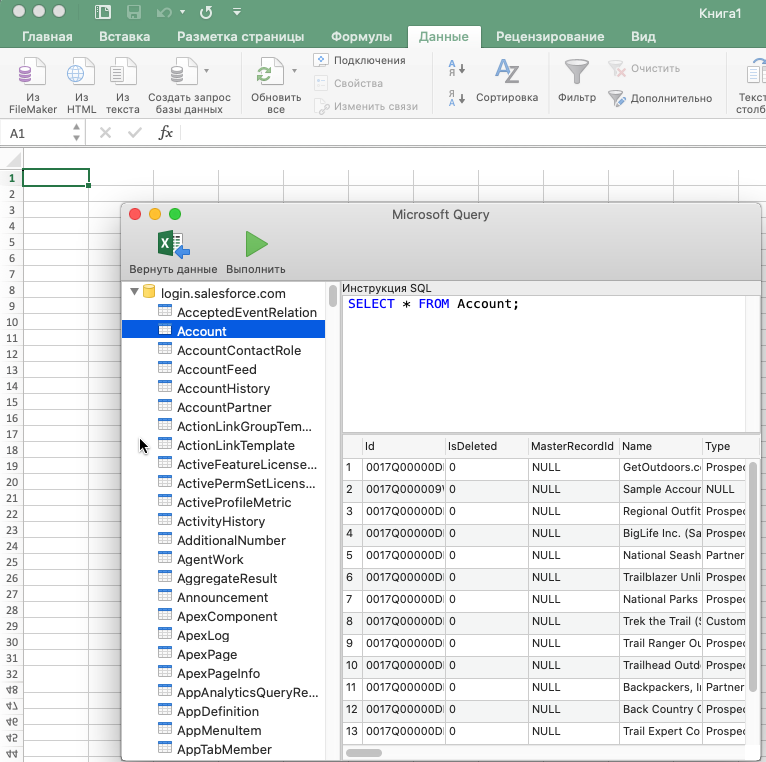This screenshot has height=762, width=766.
Task: Select the ApexLog table
Action: [223, 636]
